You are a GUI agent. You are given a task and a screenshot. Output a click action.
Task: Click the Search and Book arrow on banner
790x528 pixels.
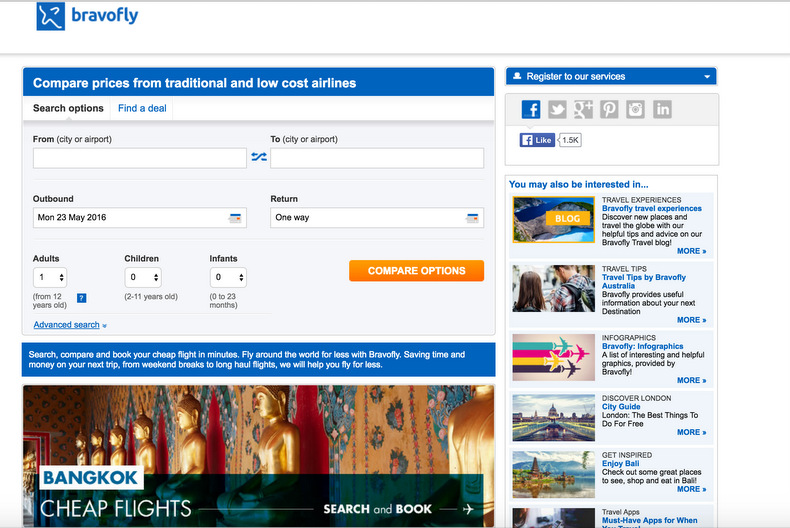pyautogui.click(x=469, y=509)
